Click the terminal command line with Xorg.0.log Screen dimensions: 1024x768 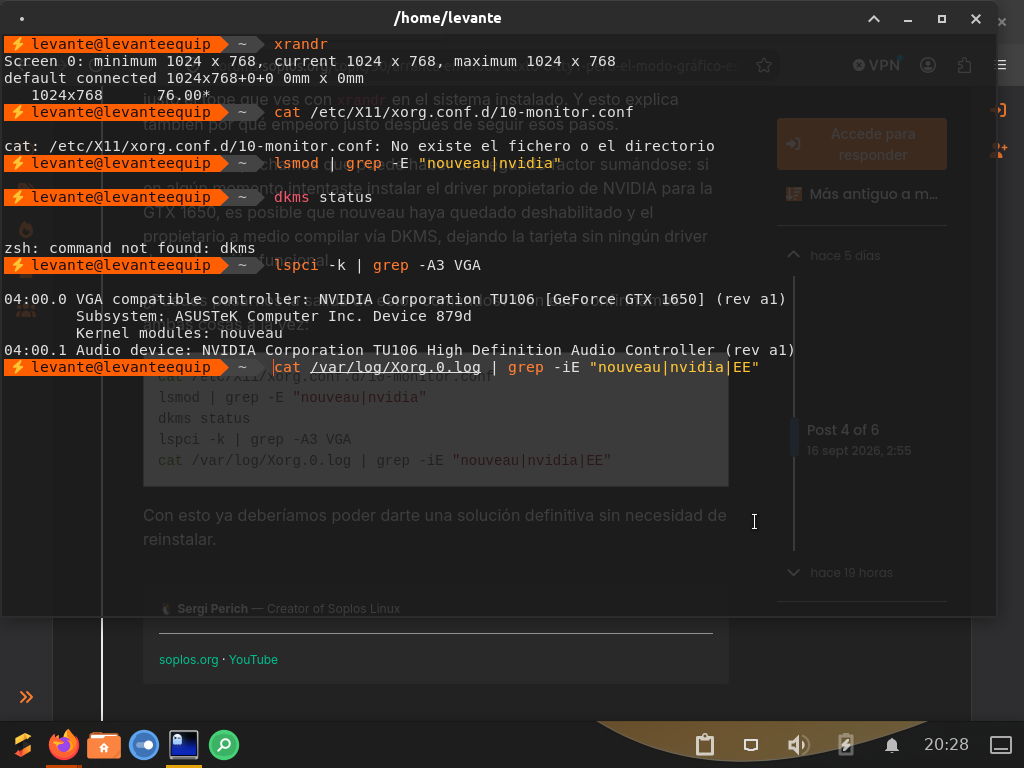pos(516,367)
